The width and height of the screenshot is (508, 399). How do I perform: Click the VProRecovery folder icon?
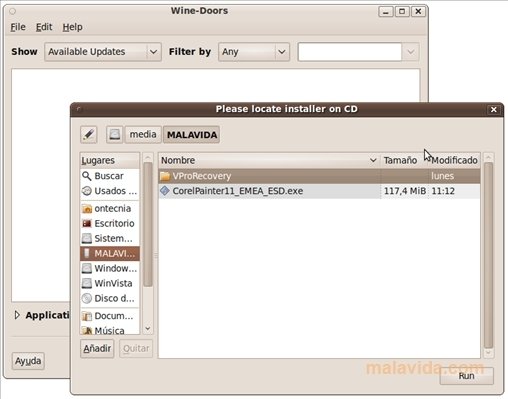pyautogui.click(x=165, y=176)
